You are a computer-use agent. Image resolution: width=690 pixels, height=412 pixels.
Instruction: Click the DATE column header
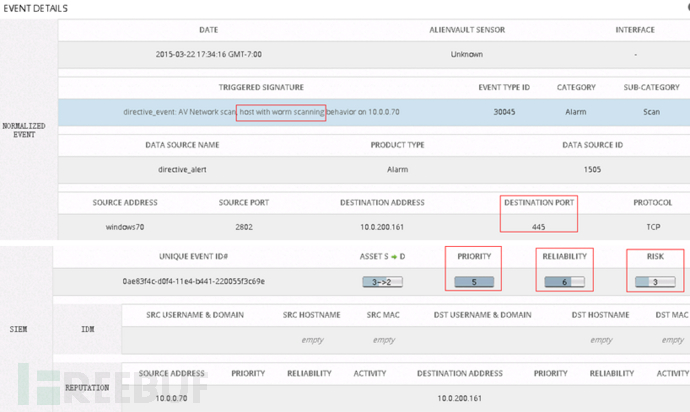pyautogui.click(x=209, y=30)
